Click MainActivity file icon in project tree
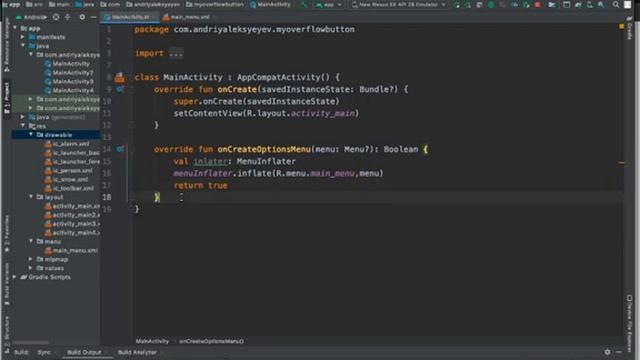The width and height of the screenshot is (640, 360). tap(48, 64)
